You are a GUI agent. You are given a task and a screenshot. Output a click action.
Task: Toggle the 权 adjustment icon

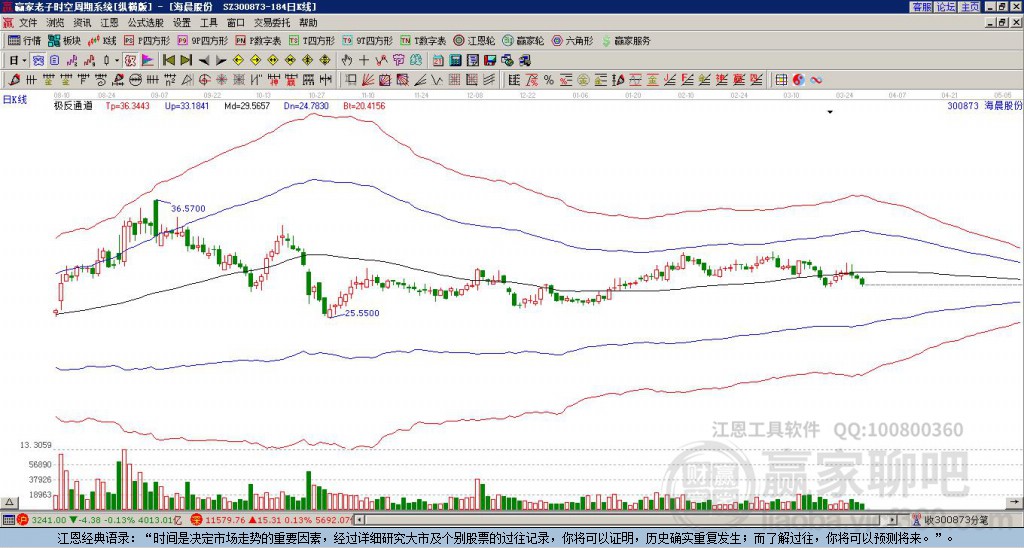[130, 61]
